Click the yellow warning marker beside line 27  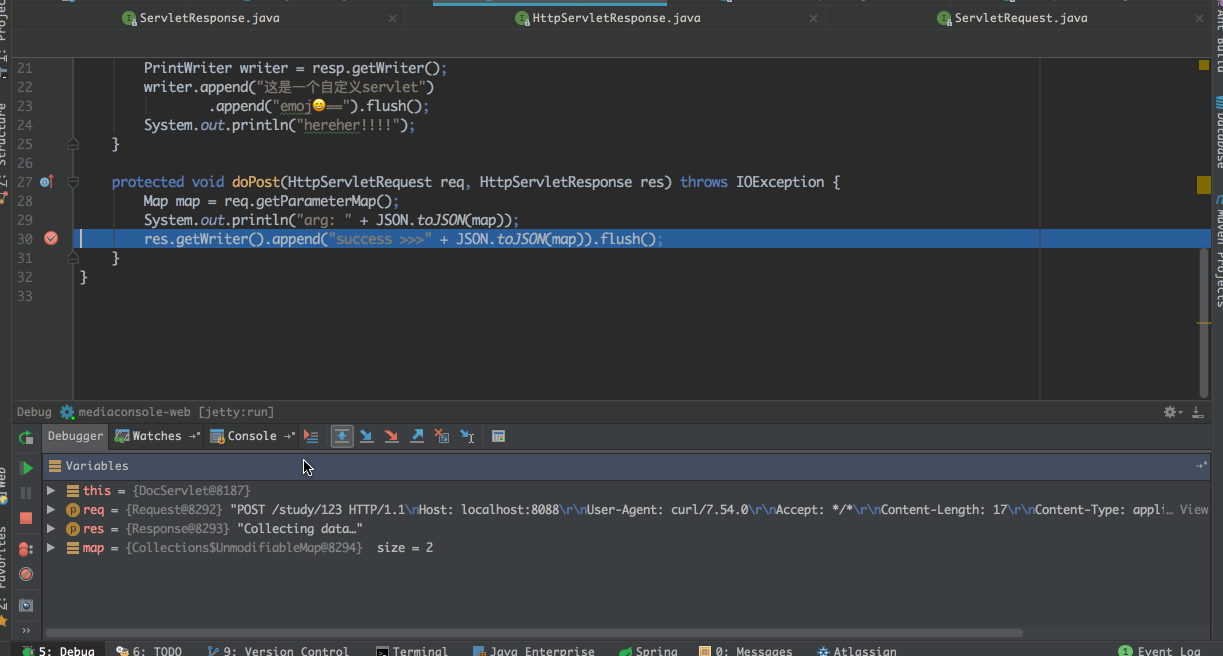click(1204, 185)
